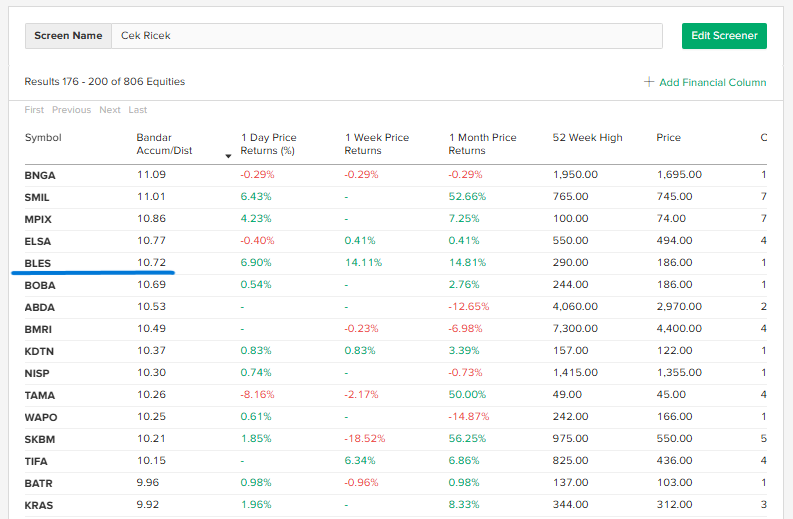Open the BNGA stock symbol
This screenshot has height=519, width=793.
[x=40, y=175]
